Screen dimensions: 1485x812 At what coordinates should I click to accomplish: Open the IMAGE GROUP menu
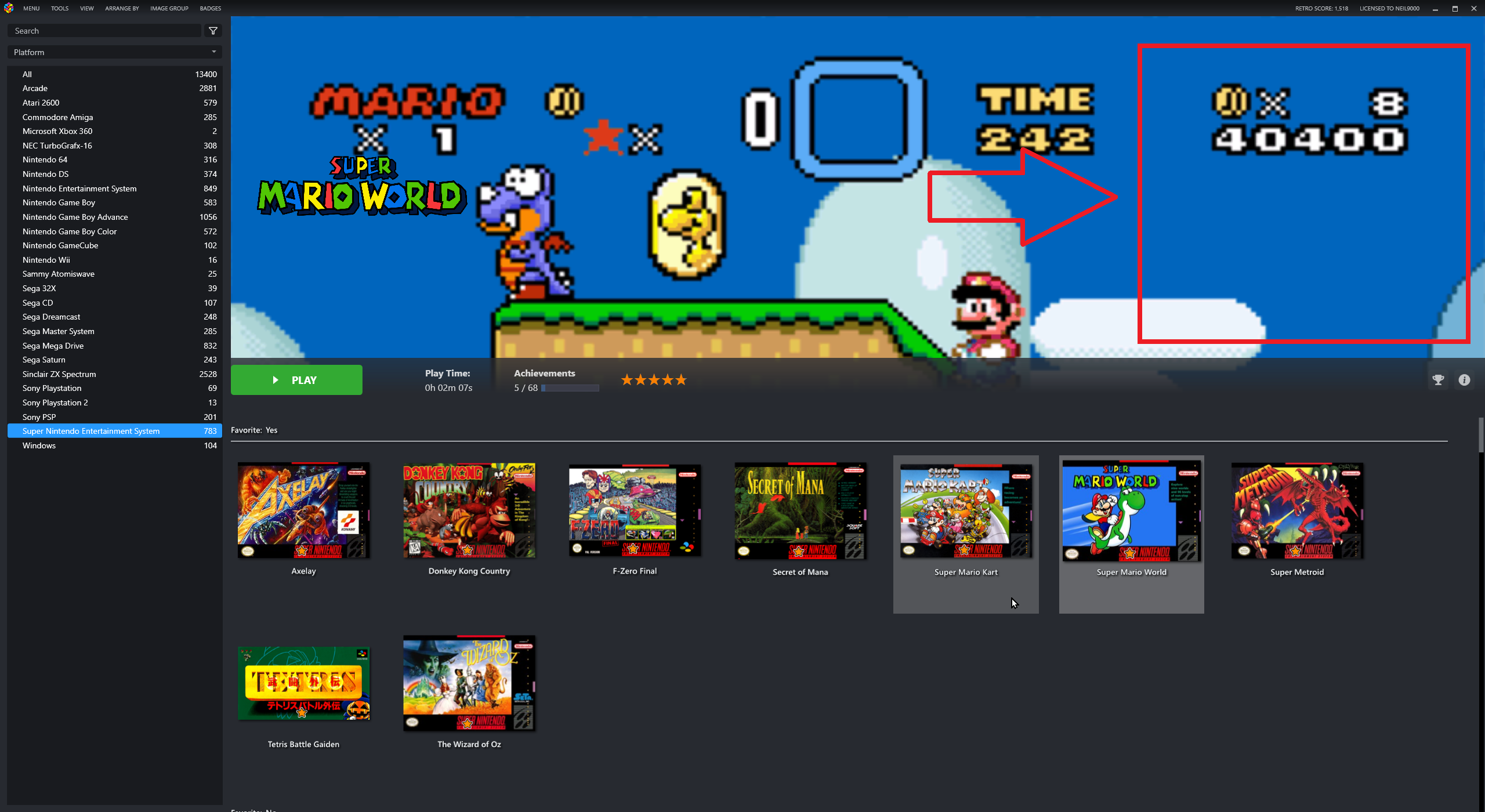[169, 8]
